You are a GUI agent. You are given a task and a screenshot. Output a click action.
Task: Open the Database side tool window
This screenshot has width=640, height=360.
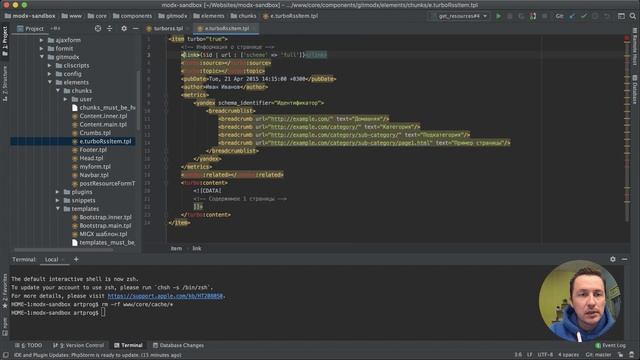click(x=635, y=89)
